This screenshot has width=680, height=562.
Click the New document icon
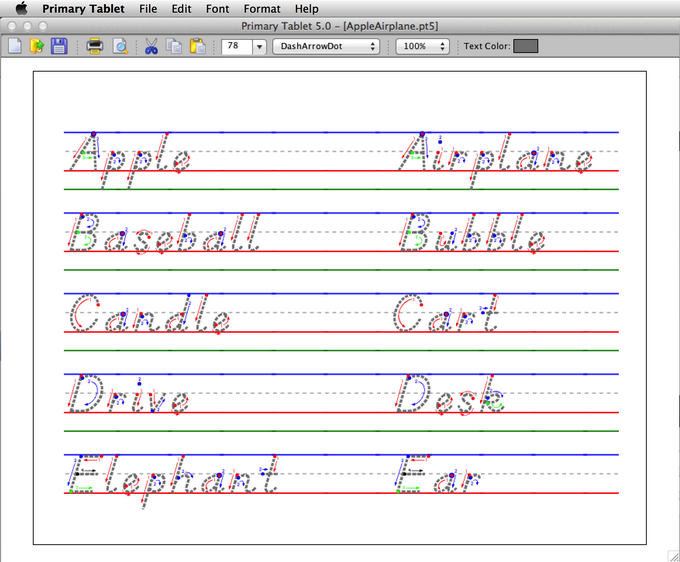pyautogui.click(x=15, y=46)
